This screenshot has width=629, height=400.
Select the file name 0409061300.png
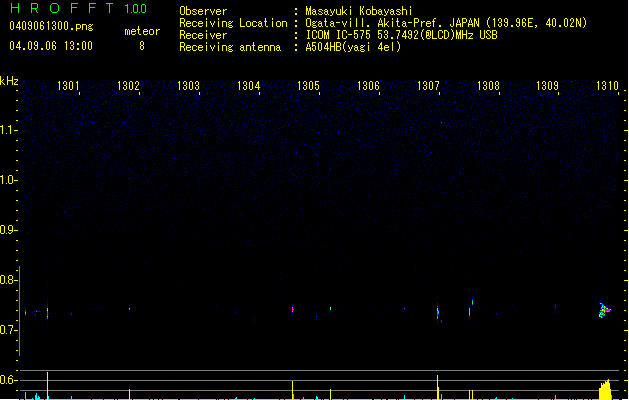pos(51,26)
